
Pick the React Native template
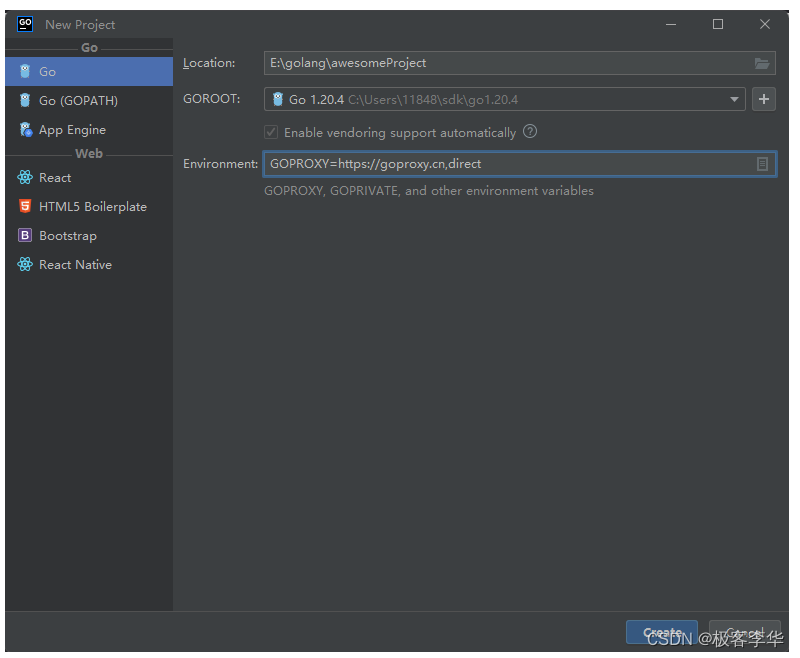coord(89,265)
